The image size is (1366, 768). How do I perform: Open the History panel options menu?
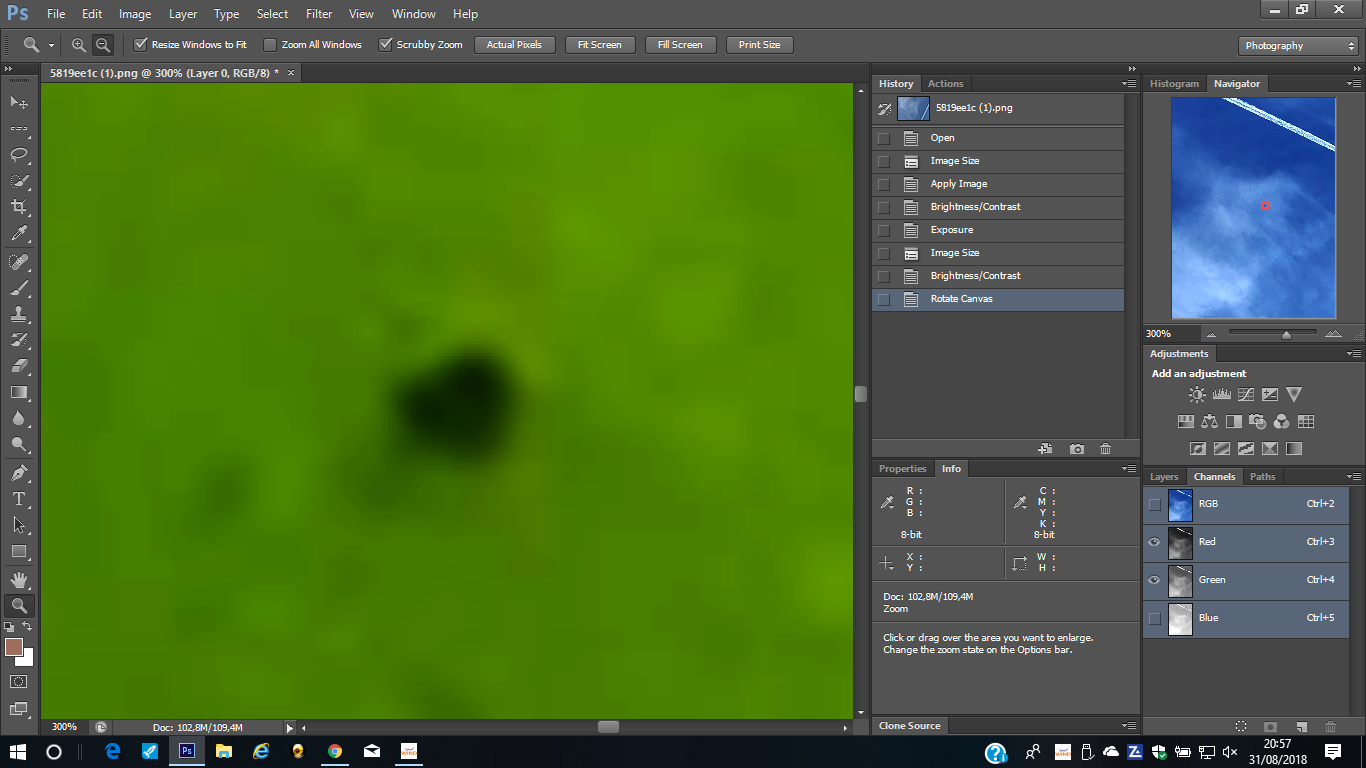pos(1129,84)
